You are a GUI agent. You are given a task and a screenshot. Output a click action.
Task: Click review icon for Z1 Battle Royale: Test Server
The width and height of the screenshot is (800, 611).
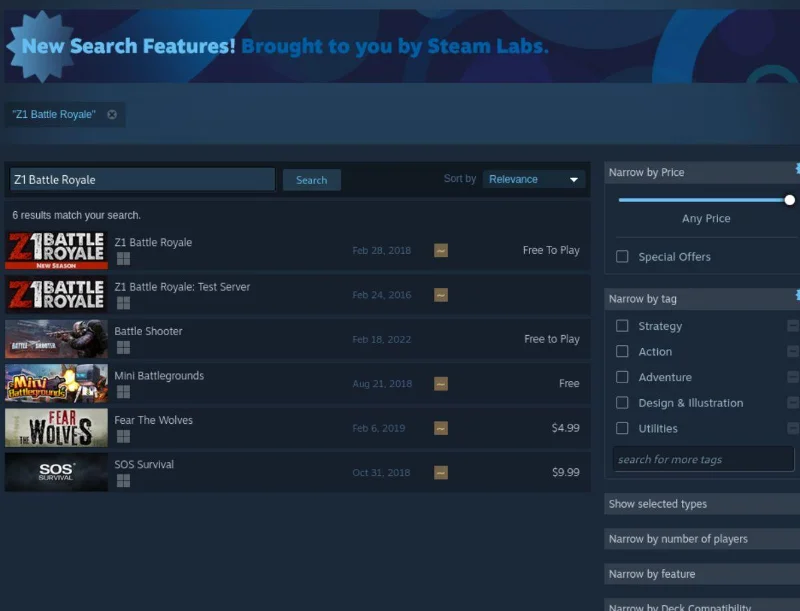441,295
